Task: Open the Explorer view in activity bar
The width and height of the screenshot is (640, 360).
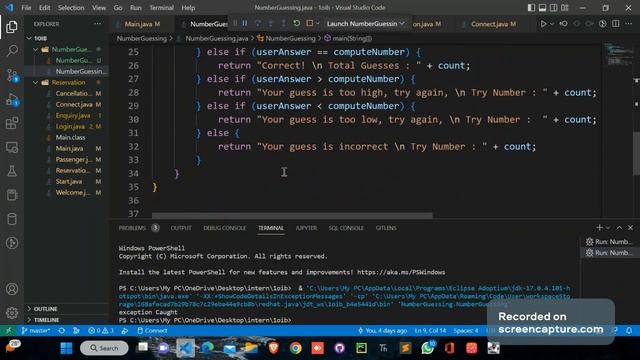Action: 12,27
